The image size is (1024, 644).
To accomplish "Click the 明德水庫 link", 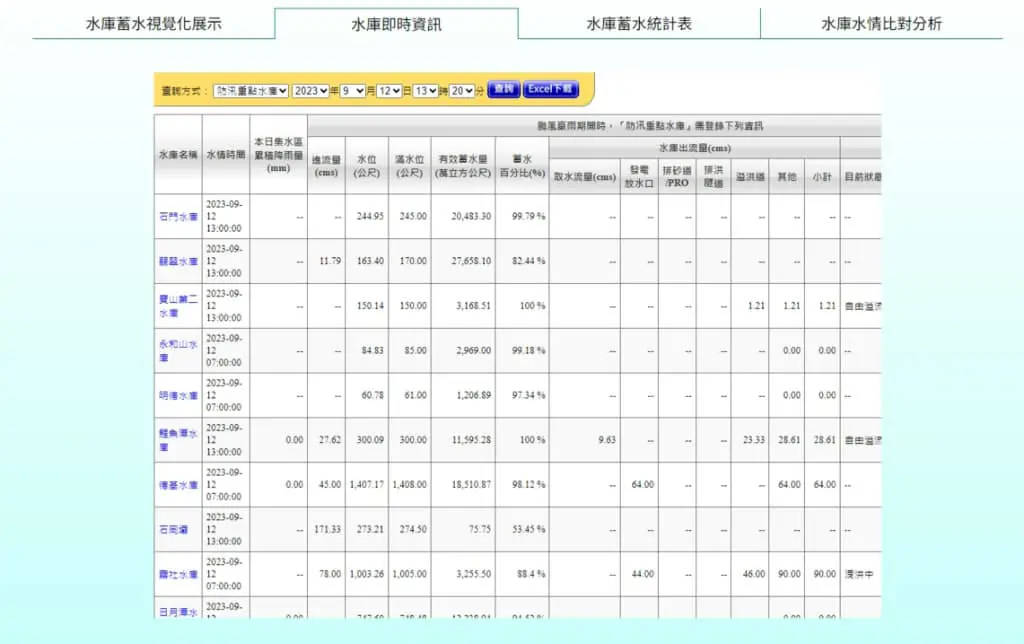I will click(x=178, y=395).
